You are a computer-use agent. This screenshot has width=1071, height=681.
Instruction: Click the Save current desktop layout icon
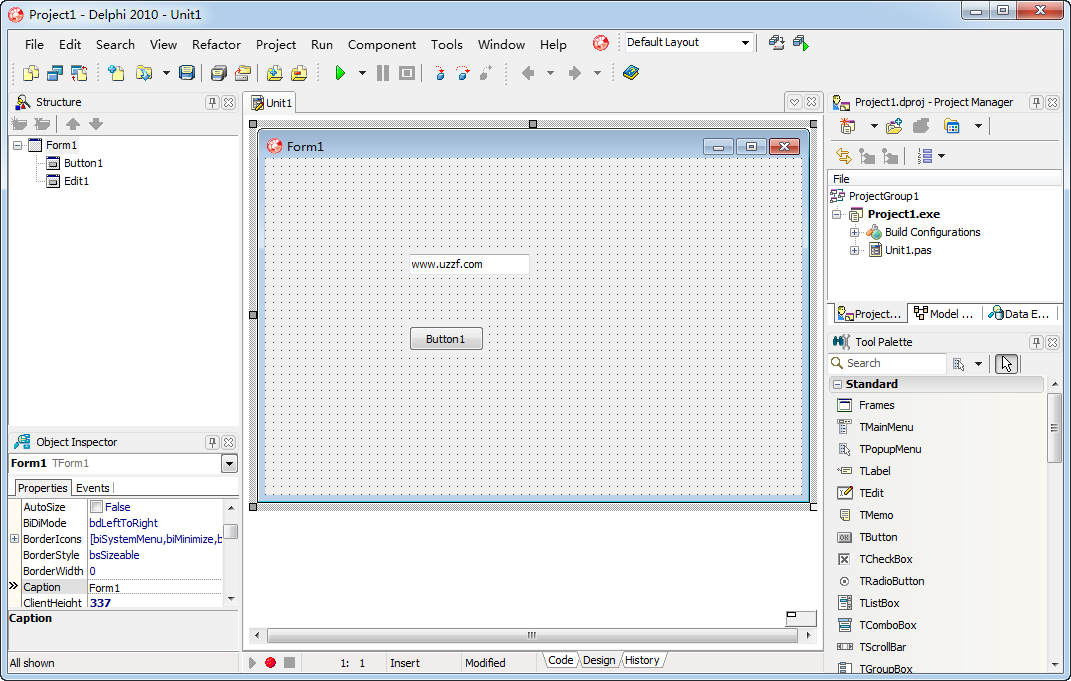click(777, 43)
